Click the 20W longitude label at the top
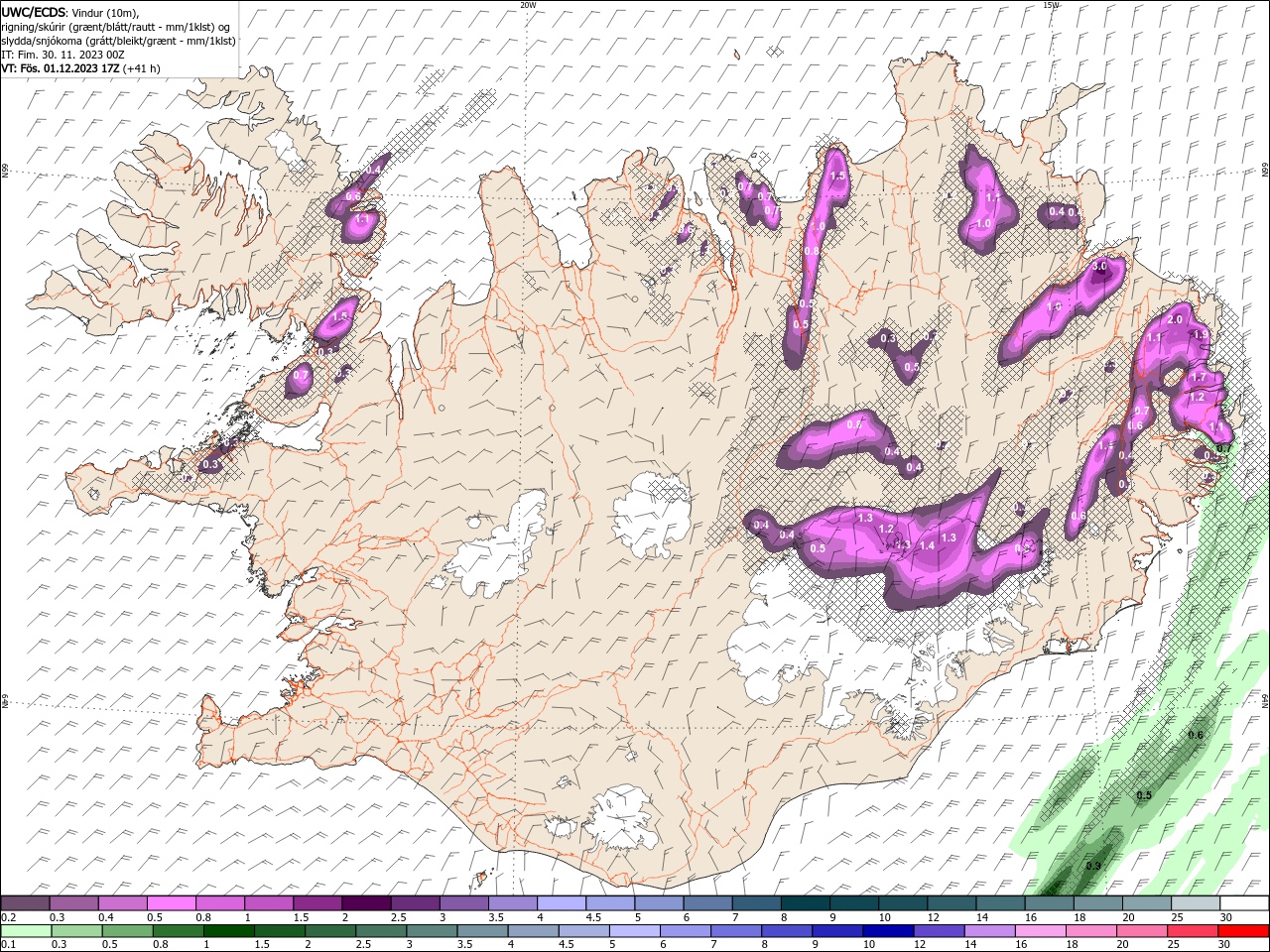Viewport: 1270px width, 952px height. coord(528,5)
